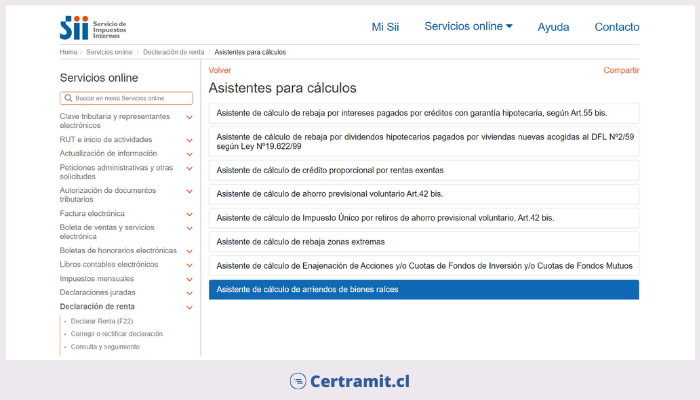Select Boleta de ventas y servicios electrónica text
Screen dimensions: 700x400
pyautogui.click(x=107, y=232)
